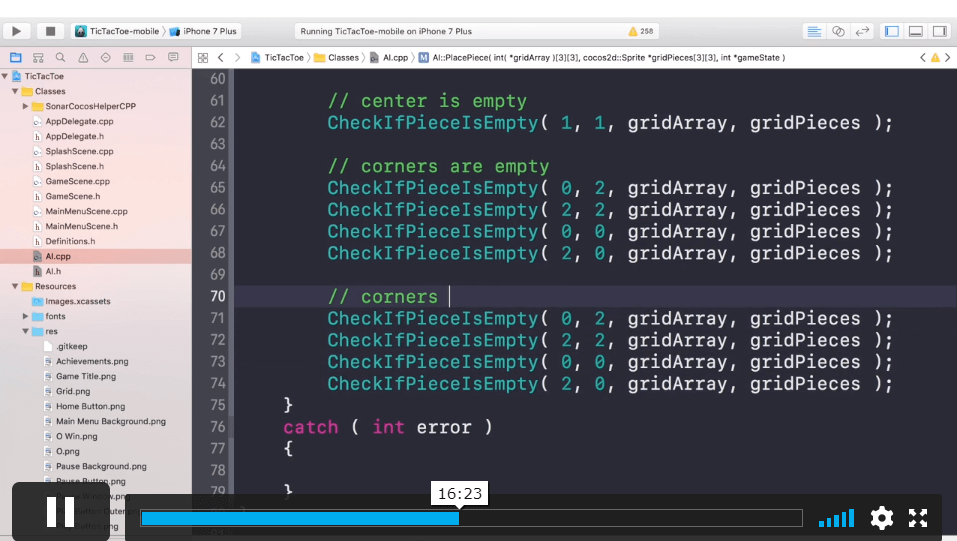Select Images.xcassets item

tap(78, 301)
